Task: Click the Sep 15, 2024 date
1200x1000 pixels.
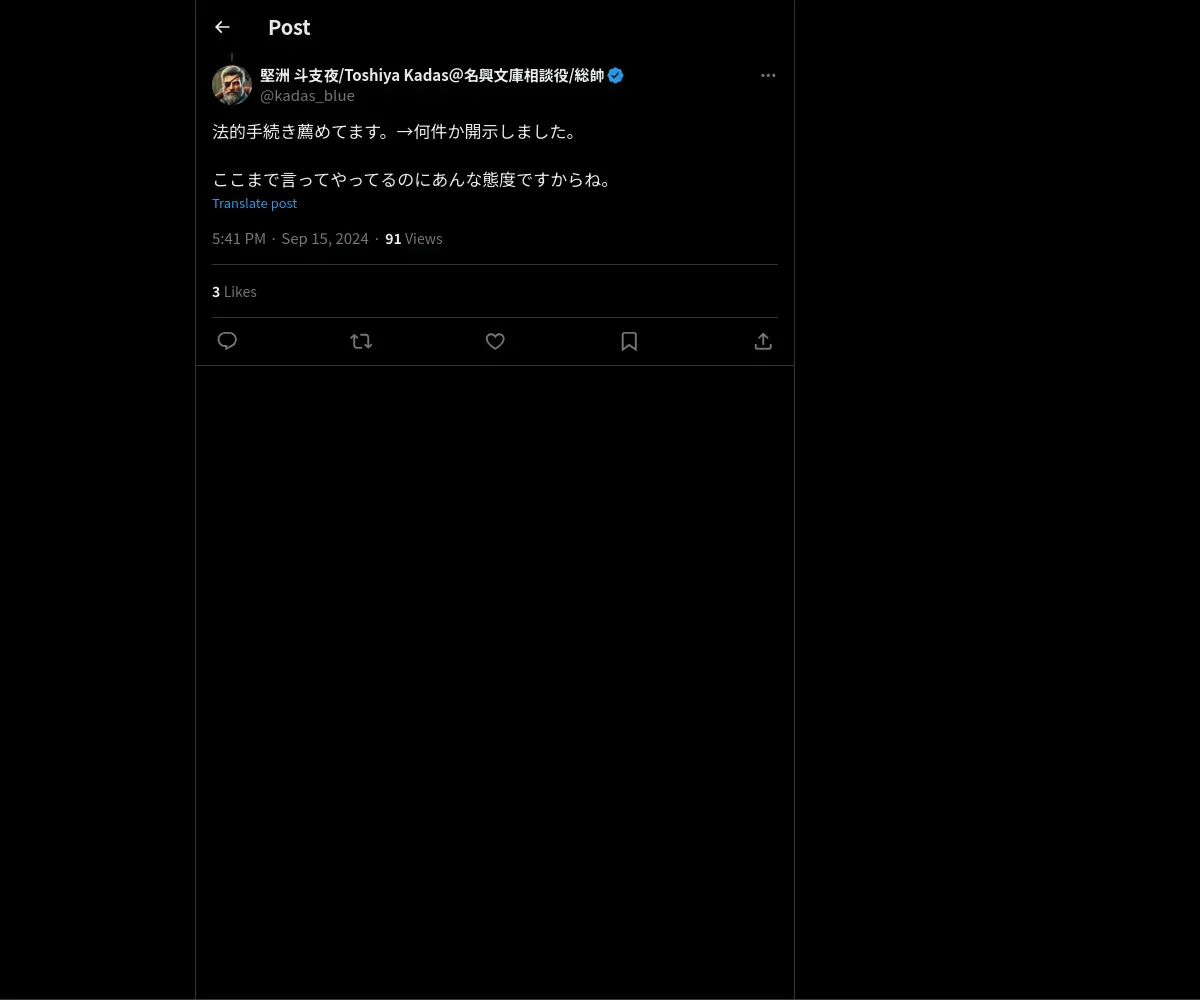Action: click(x=325, y=238)
